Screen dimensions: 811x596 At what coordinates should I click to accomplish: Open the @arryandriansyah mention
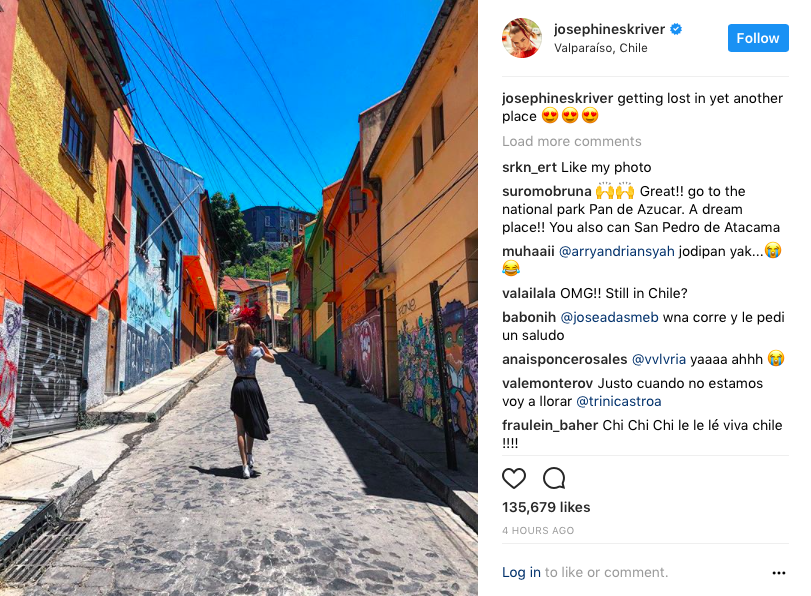coord(617,251)
